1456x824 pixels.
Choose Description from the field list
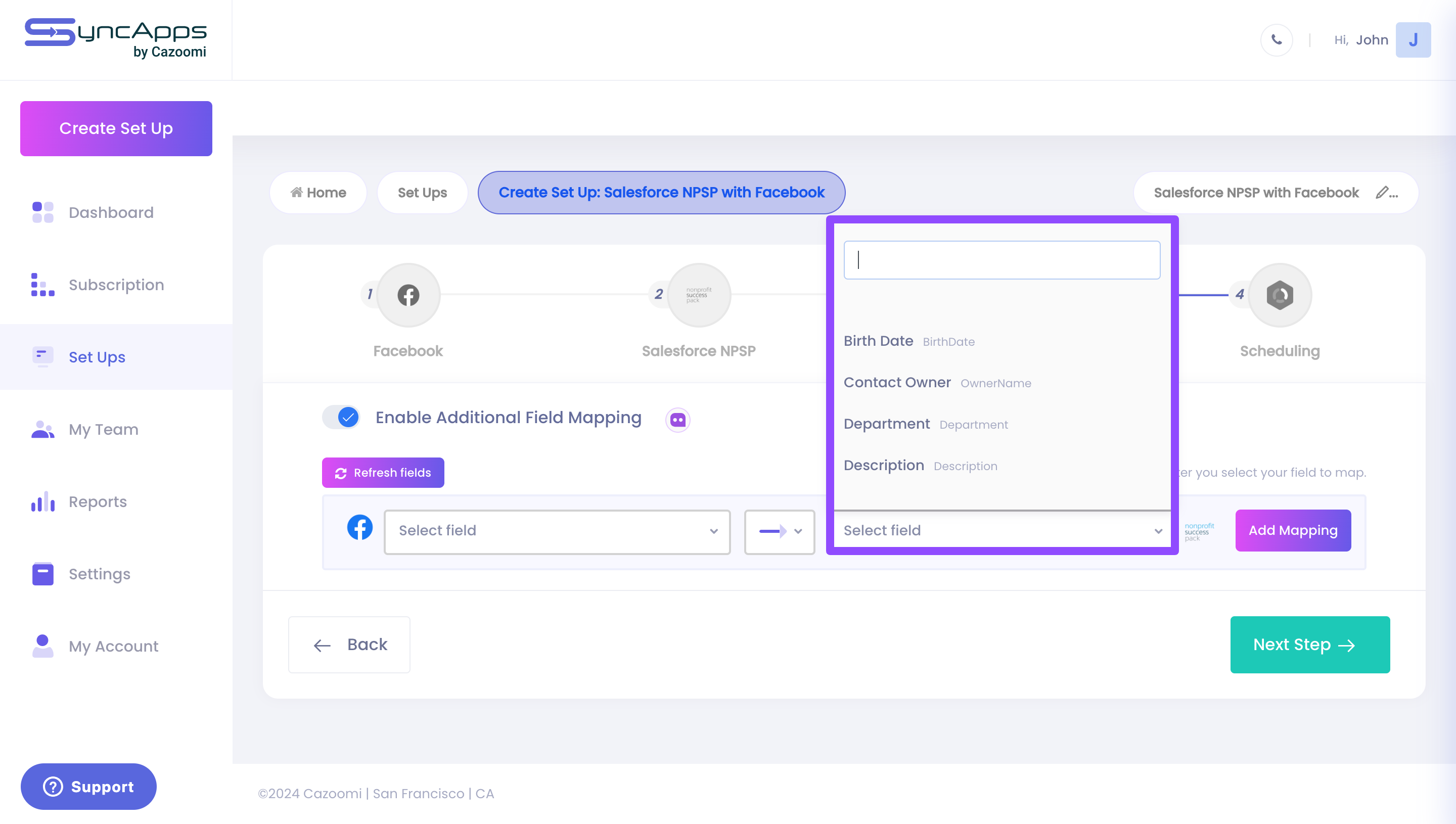1002,465
